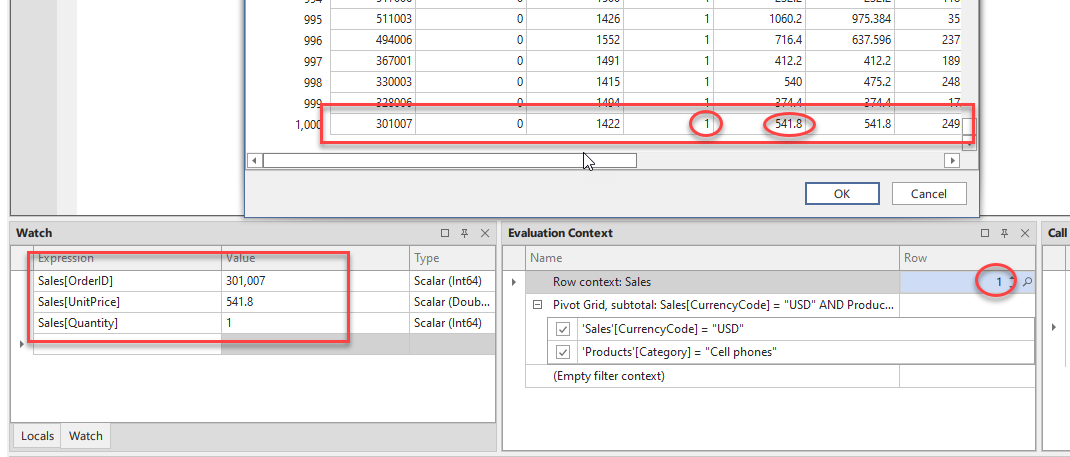Pin the Watch panel
The image size is (1070, 457).
coord(465,233)
